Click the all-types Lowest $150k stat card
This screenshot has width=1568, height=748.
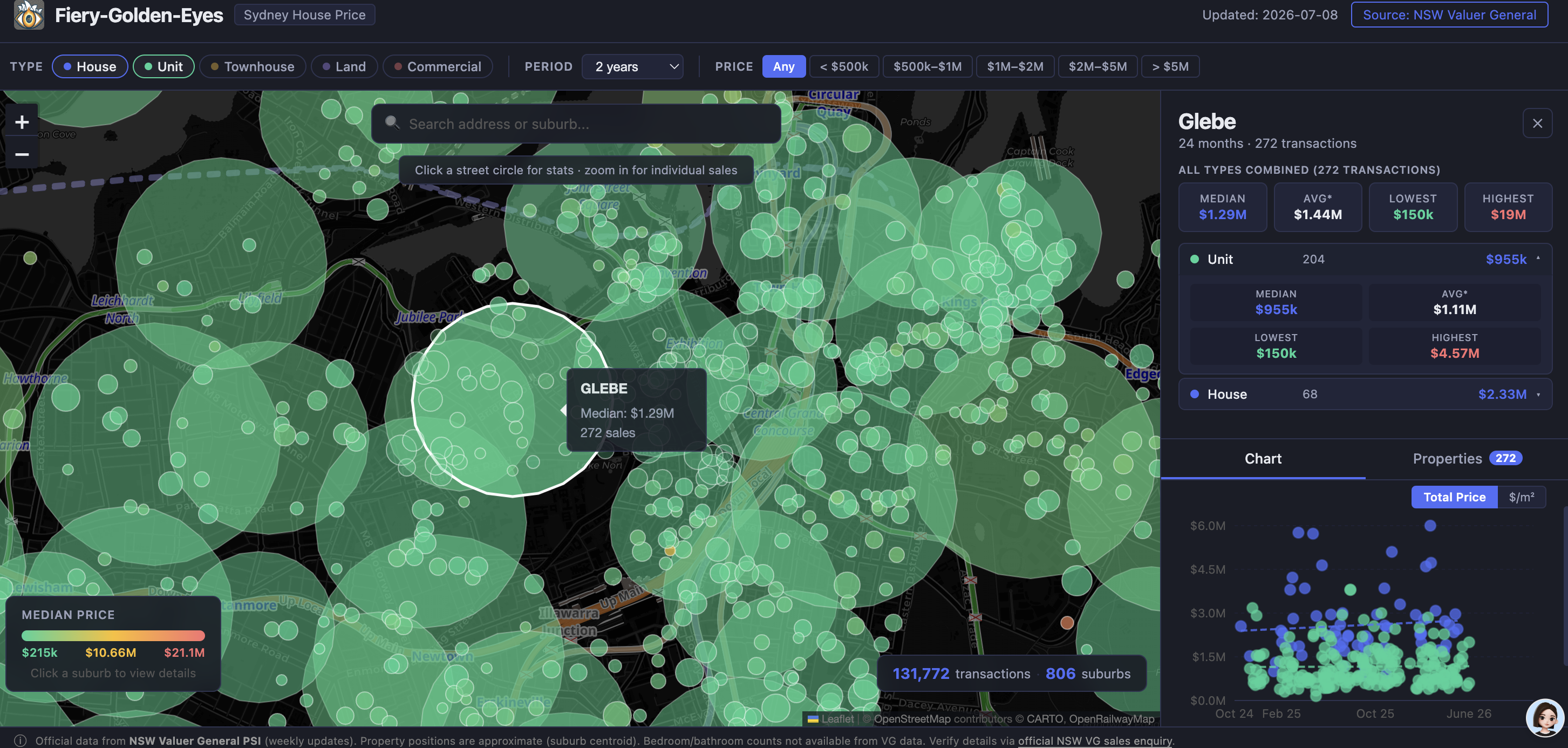coord(1413,207)
